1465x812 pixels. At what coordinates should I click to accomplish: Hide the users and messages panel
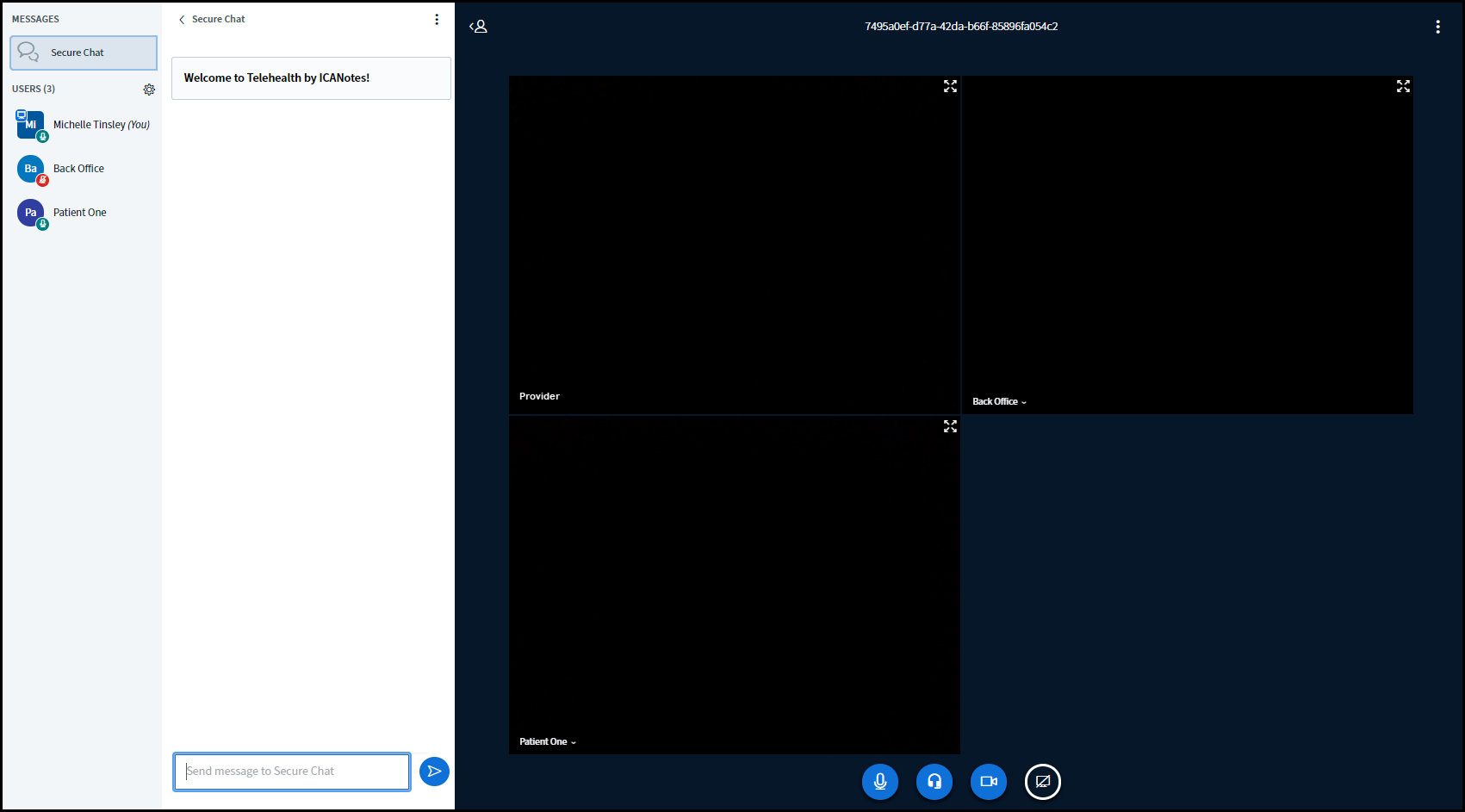coord(478,27)
